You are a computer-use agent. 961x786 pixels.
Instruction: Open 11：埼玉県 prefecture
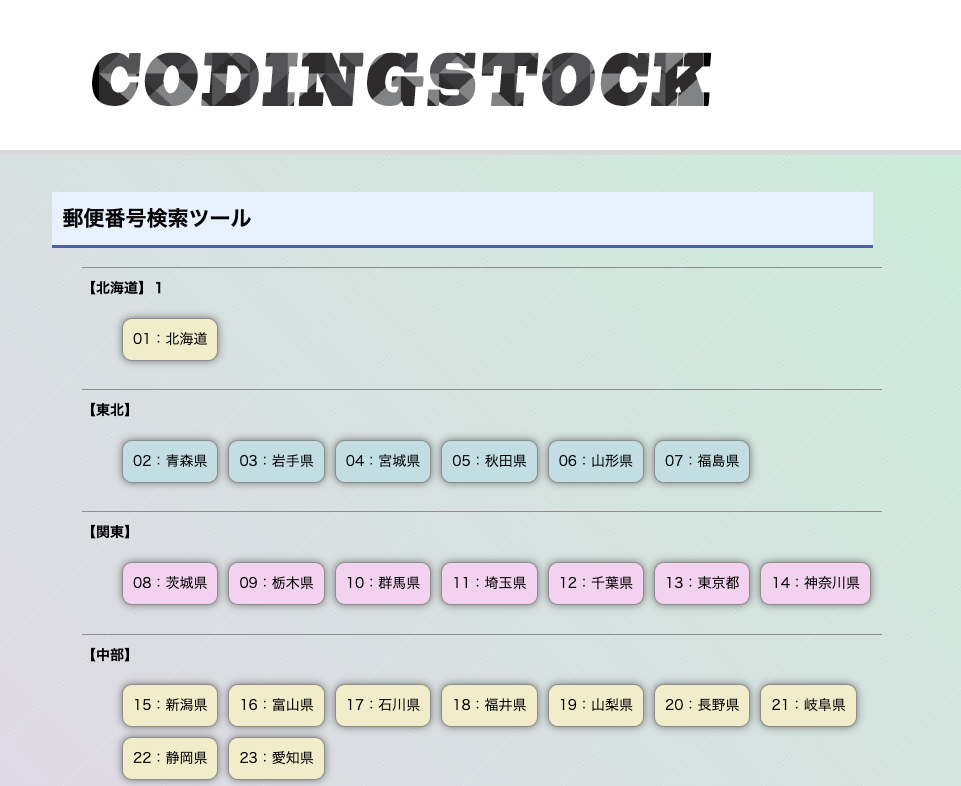tap(489, 583)
